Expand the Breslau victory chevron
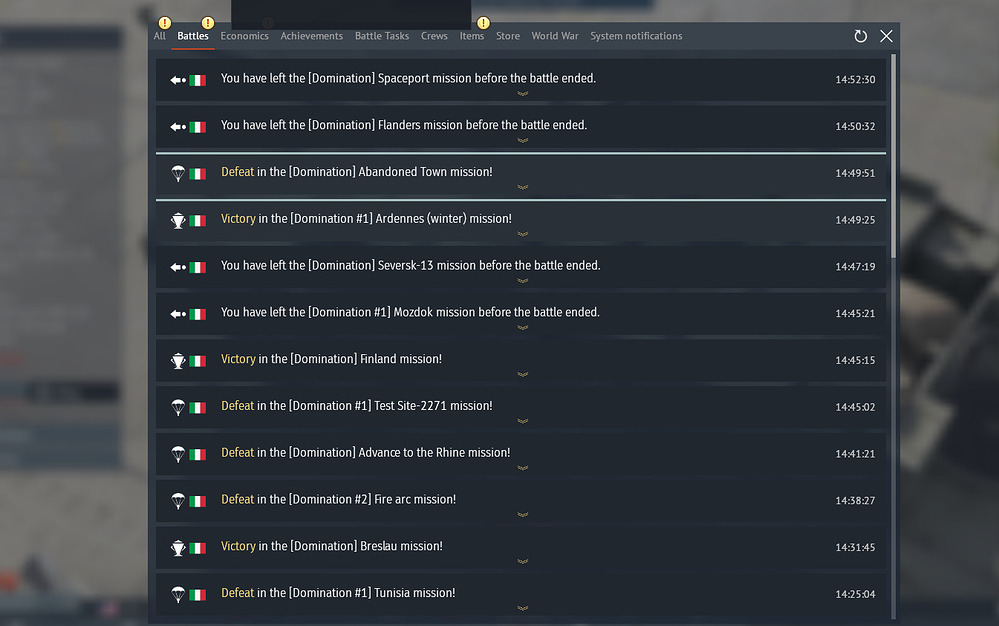Image resolution: width=999 pixels, height=626 pixels. pyautogui.click(x=522, y=562)
